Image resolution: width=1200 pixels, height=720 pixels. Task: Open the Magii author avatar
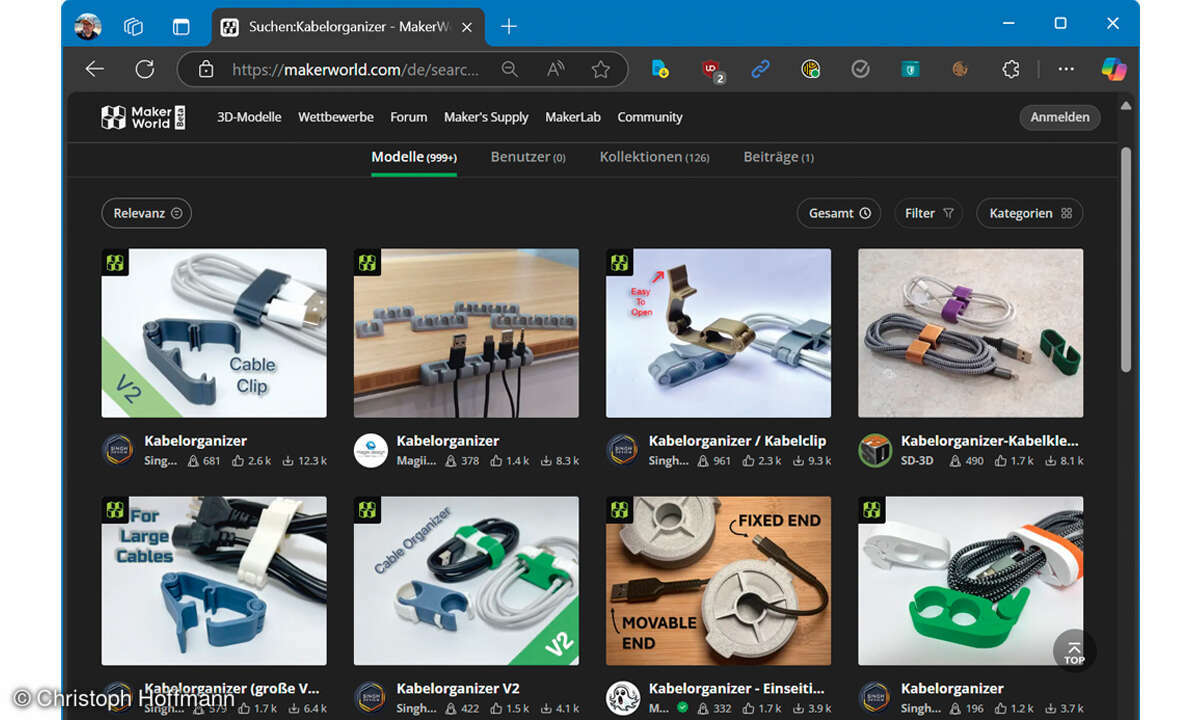pyautogui.click(x=371, y=450)
